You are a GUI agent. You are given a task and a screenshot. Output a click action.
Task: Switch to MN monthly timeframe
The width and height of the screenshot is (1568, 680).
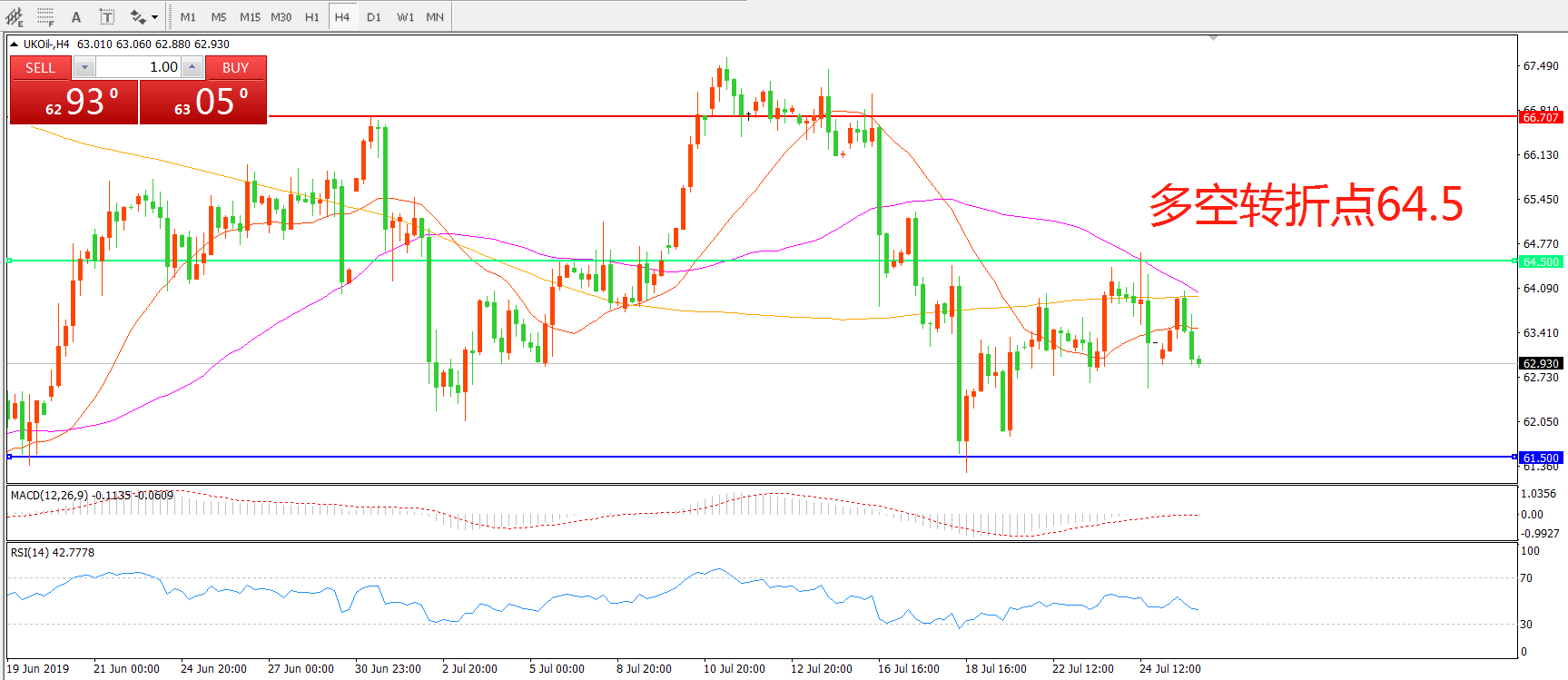pos(435,16)
